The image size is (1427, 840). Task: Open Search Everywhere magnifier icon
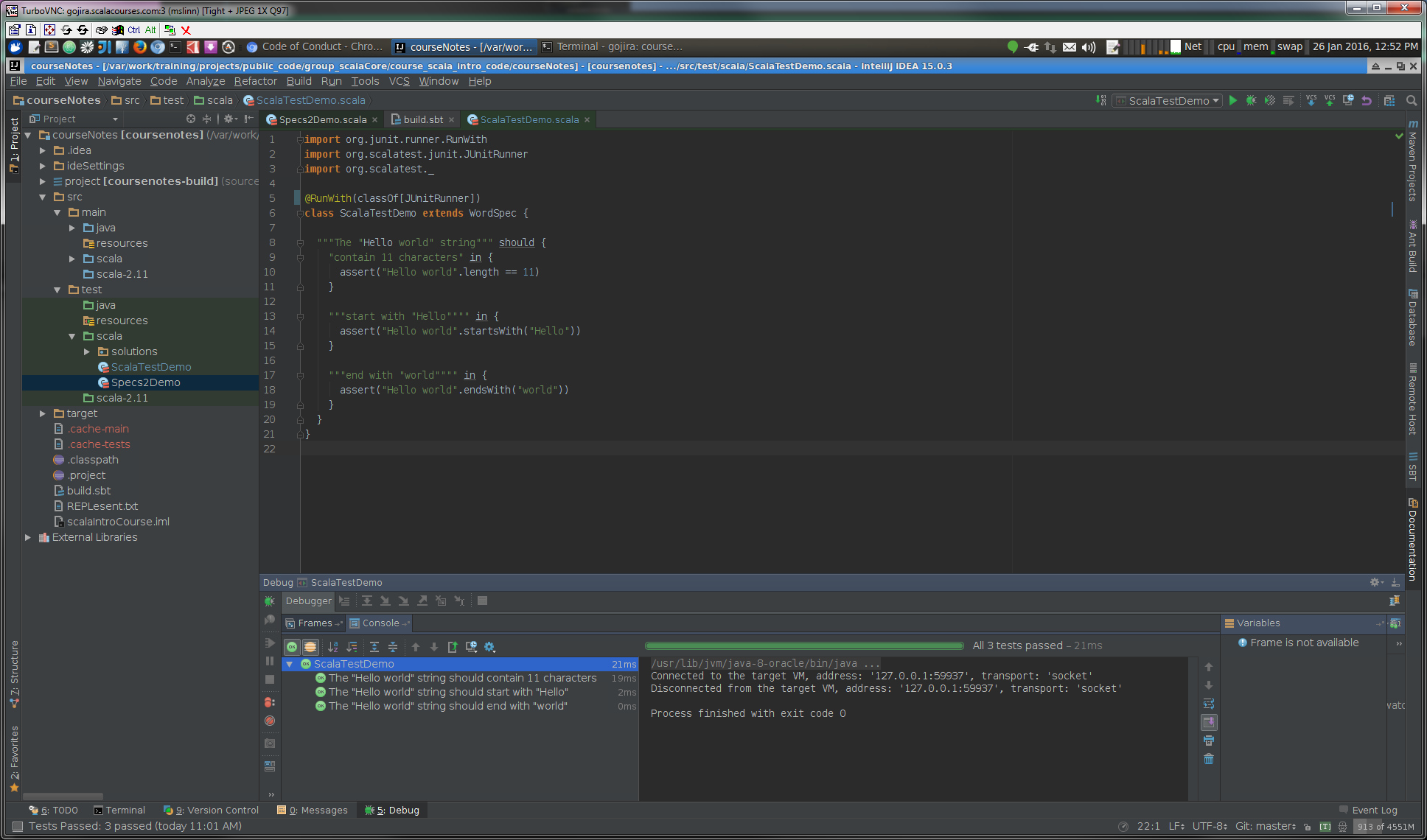[x=1411, y=100]
